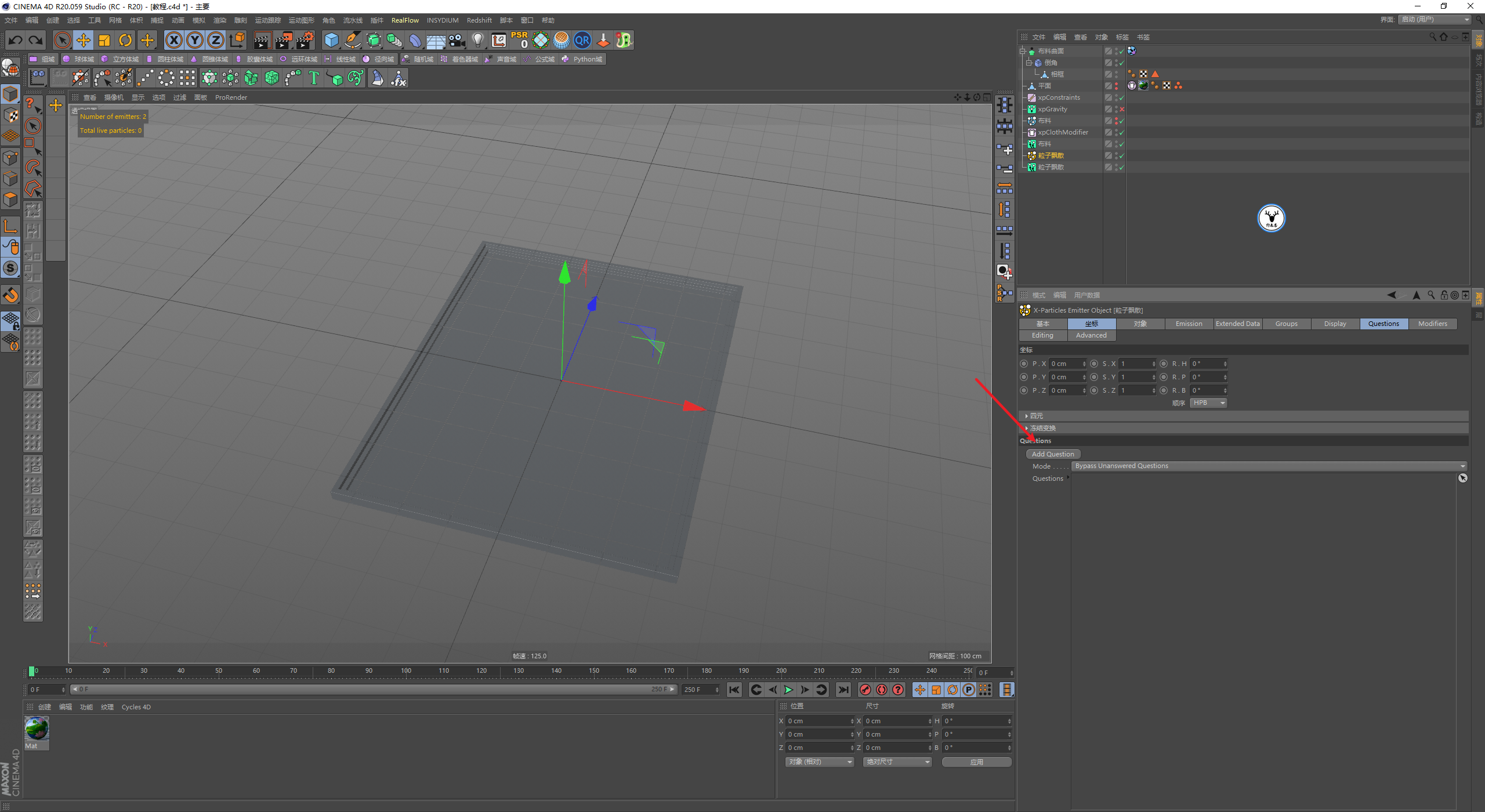This screenshot has height=812, width=1485.
Task: Toggle the Y axis lock
Action: [x=195, y=40]
